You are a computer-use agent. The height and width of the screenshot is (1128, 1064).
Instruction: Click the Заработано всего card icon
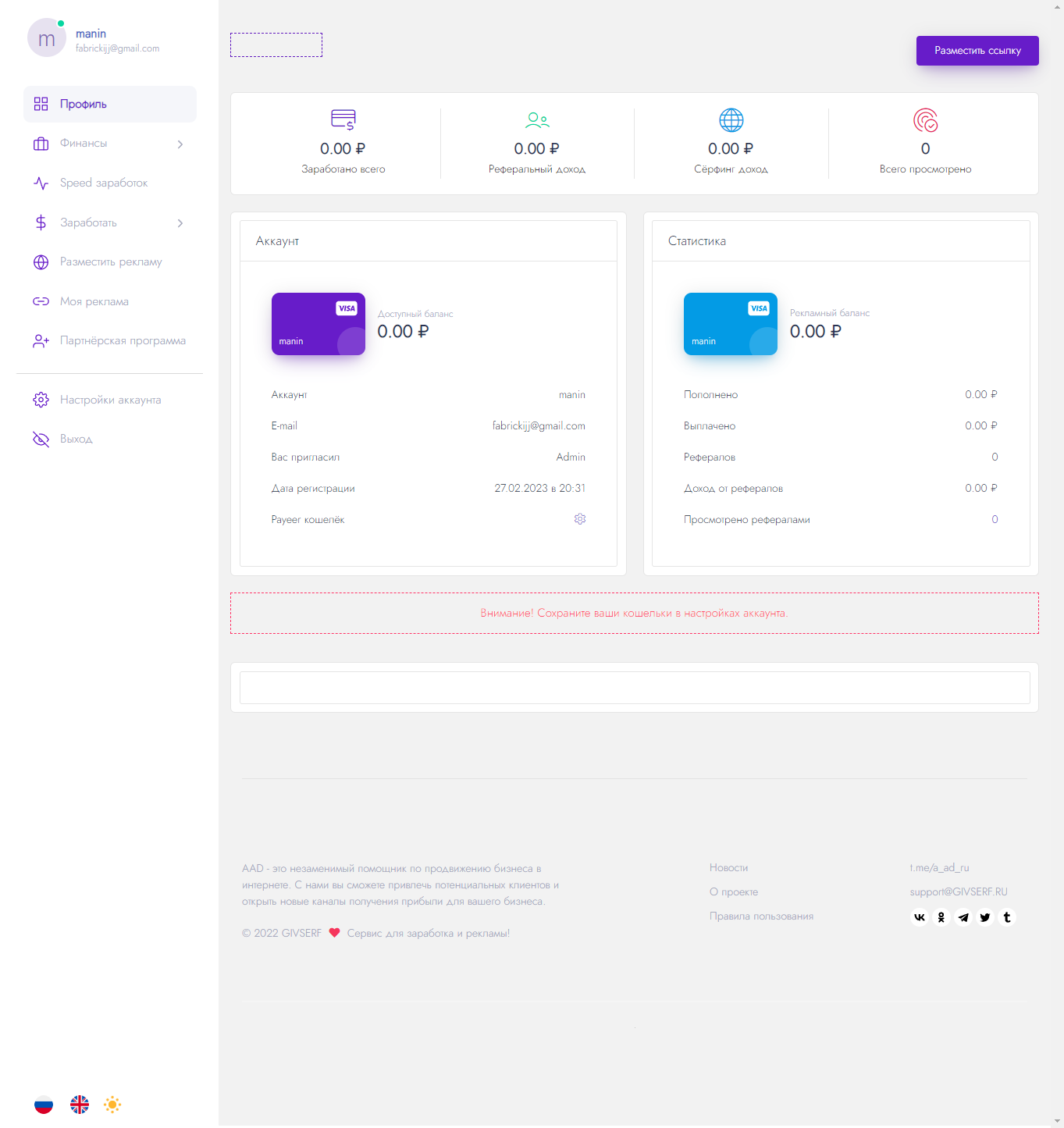[343, 119]
